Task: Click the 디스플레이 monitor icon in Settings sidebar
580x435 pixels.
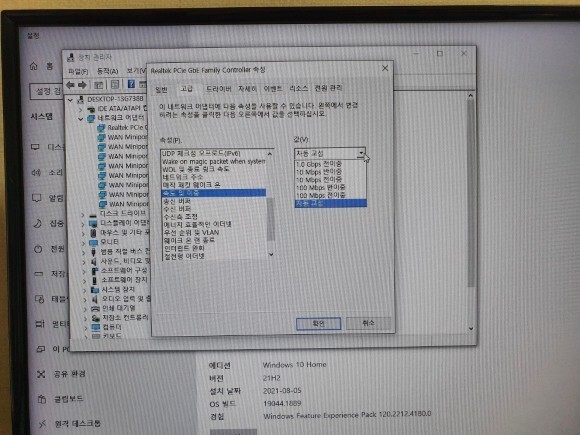Action: (x=35, y=147)
